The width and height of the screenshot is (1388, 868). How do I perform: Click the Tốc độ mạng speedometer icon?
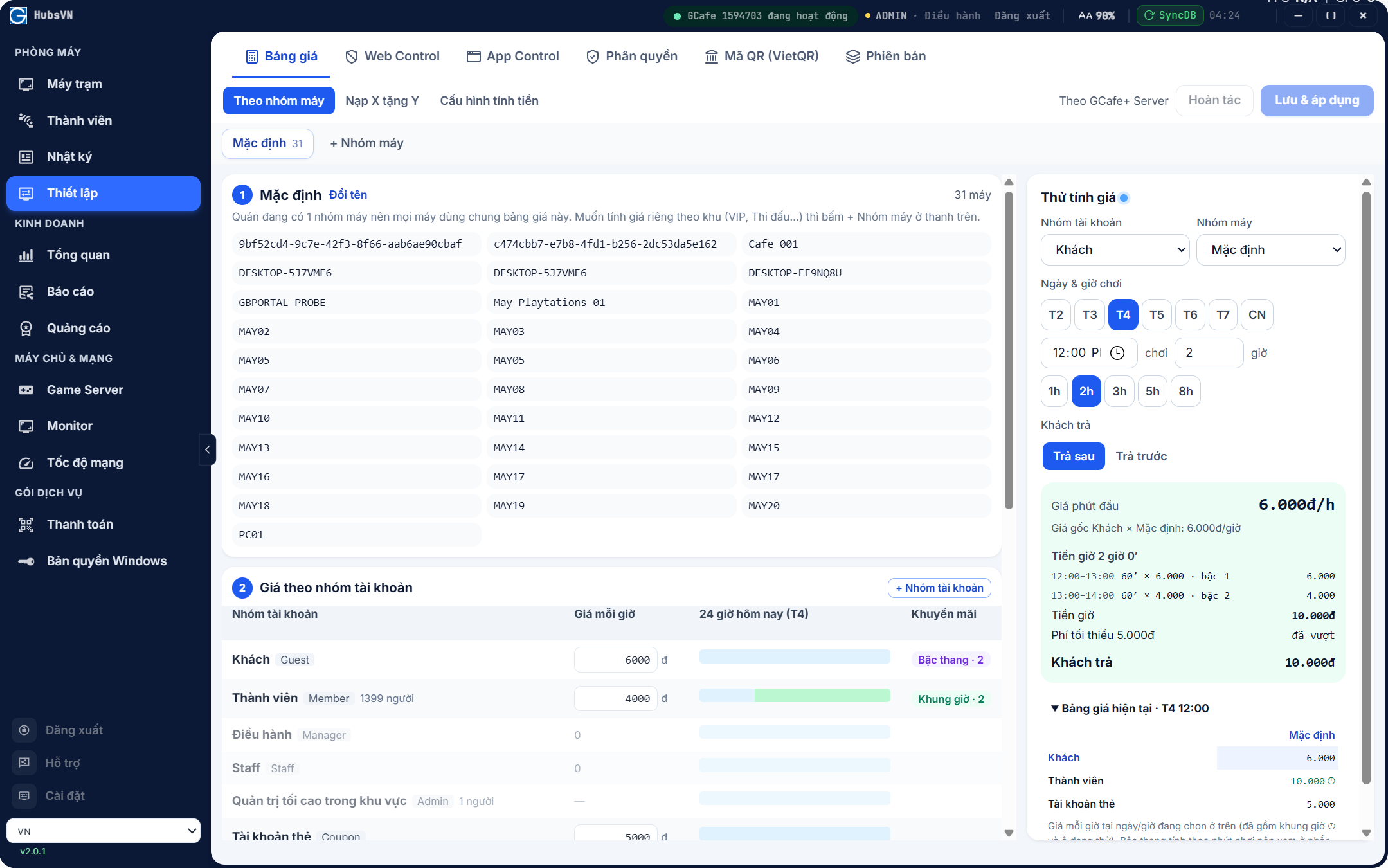coord(26,463)
